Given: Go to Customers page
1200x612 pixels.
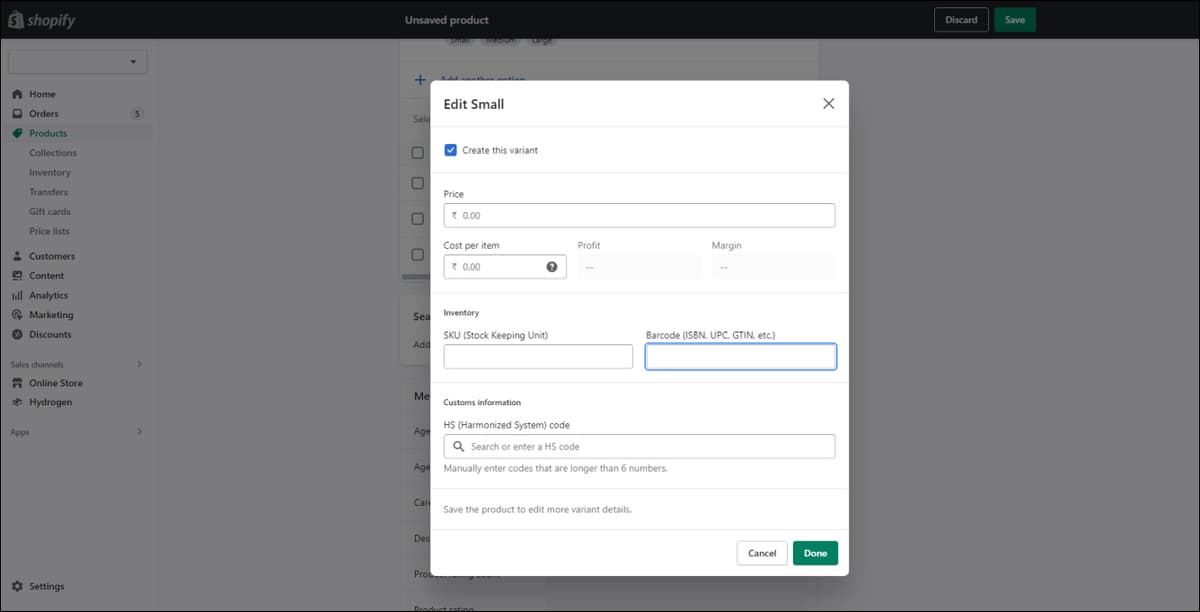Looking at the screenshot, I should (52, 256).
